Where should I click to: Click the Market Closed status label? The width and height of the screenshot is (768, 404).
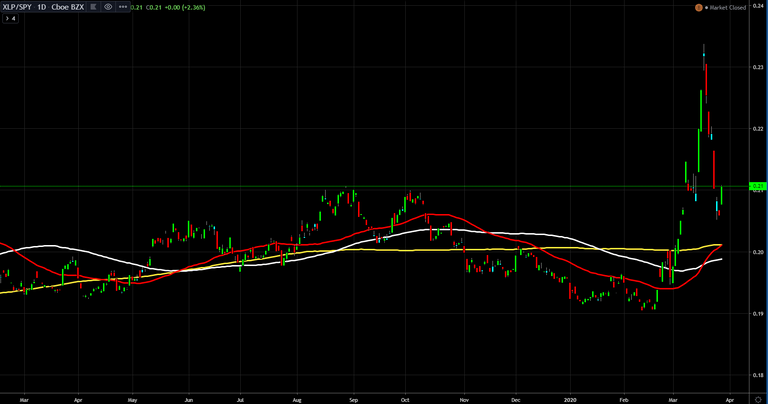pyautogui.click(x=727, y=7)
